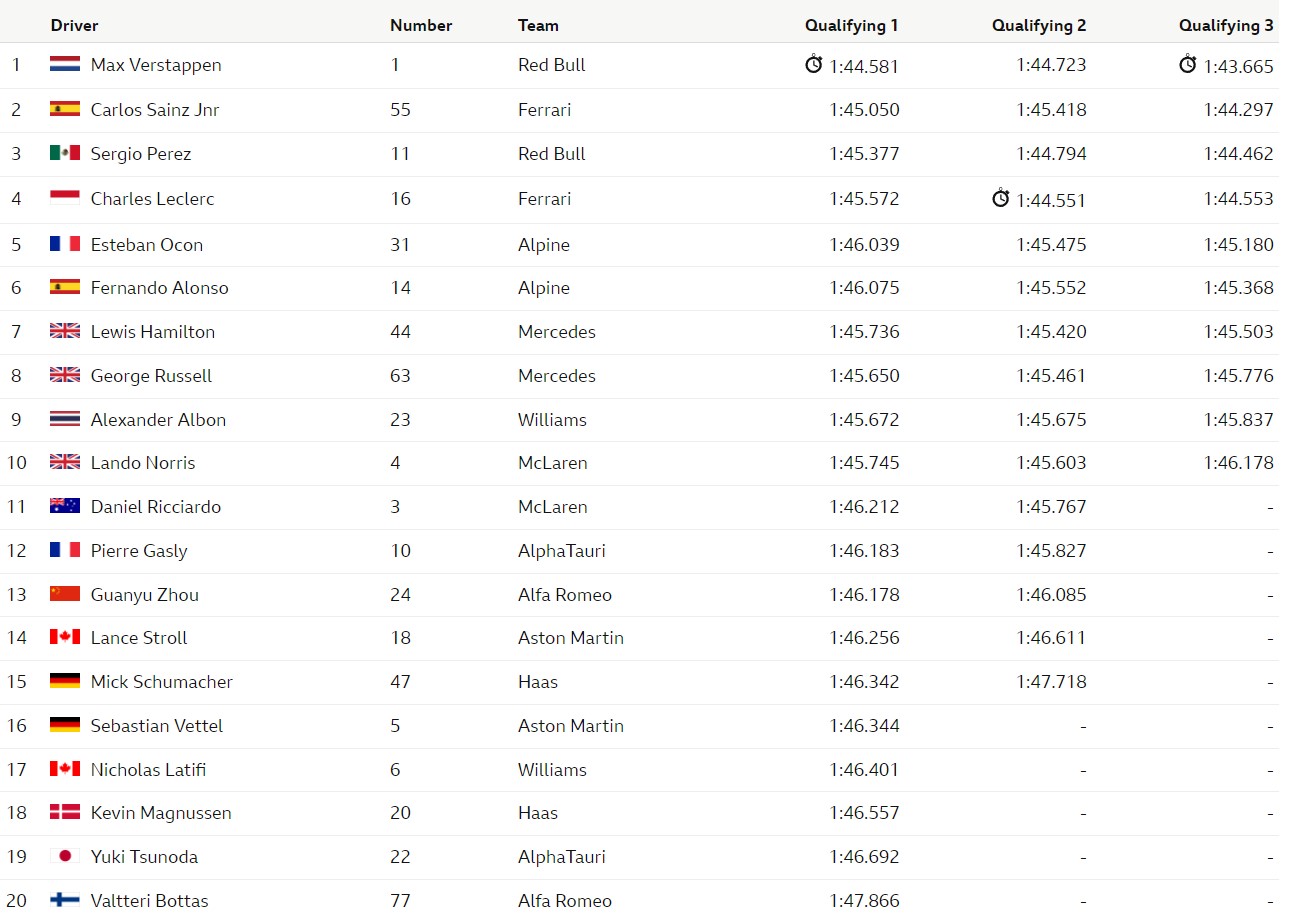Click the stopwatch icon beside Verstappen's Qualifying 3 time
The width and height of the screenshot is (1296, 920).
click(x=1188, y=65)
